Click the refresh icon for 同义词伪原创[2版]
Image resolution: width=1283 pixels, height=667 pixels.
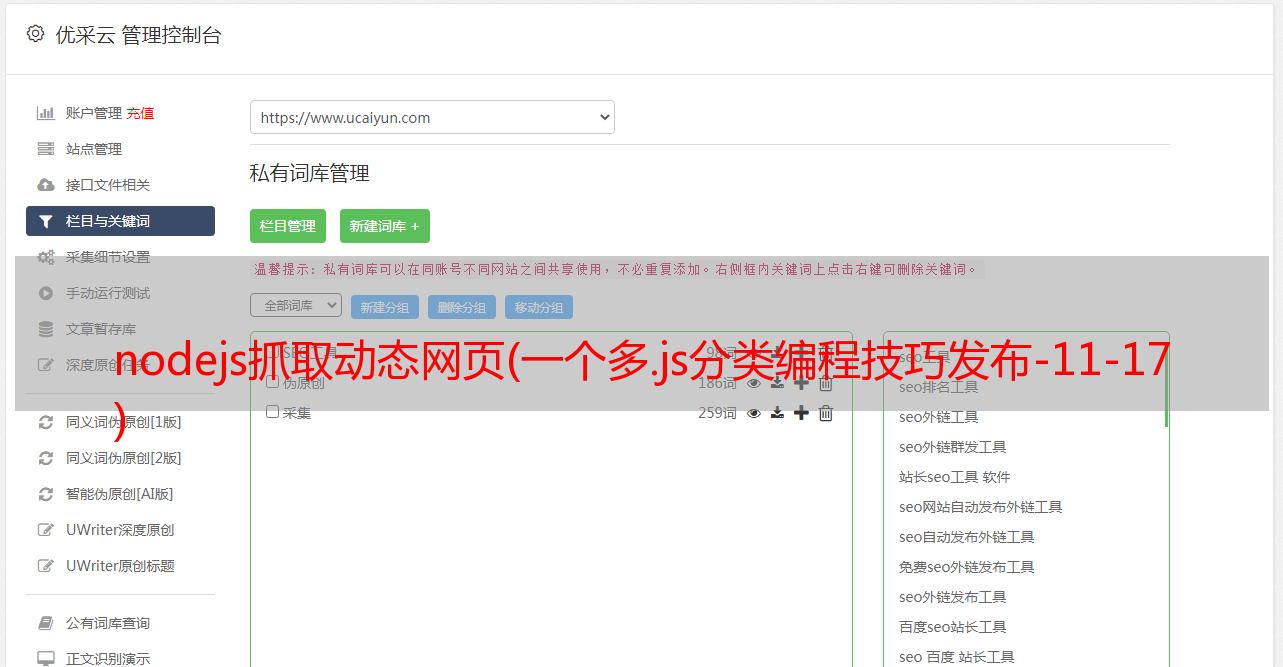[x=46, y=458]
